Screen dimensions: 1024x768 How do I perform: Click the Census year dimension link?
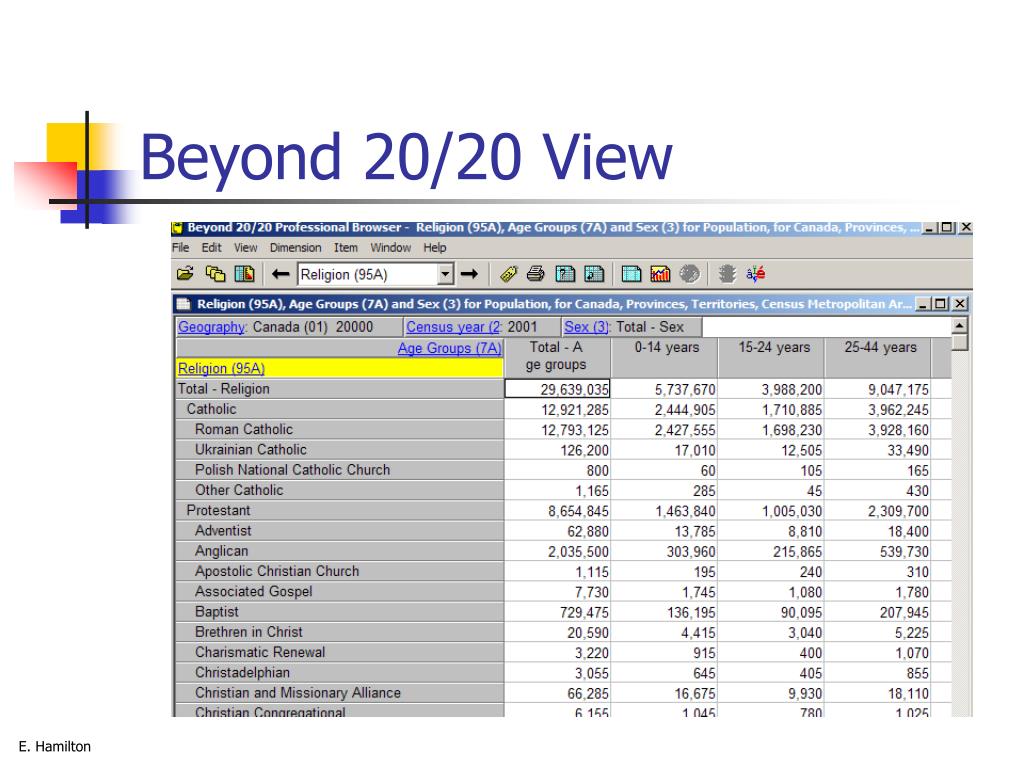pos(454,327)
